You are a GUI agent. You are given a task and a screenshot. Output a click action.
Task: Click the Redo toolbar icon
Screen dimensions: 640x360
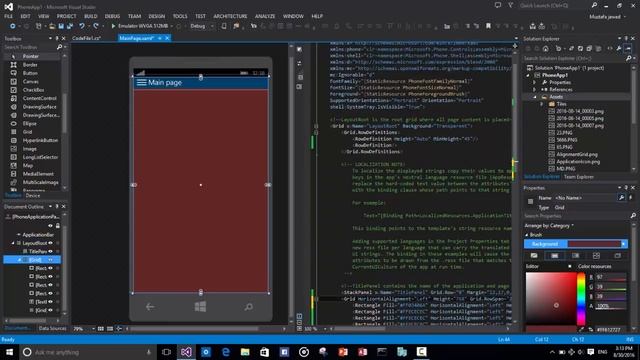pyautogui.click(x=96, y=26)
